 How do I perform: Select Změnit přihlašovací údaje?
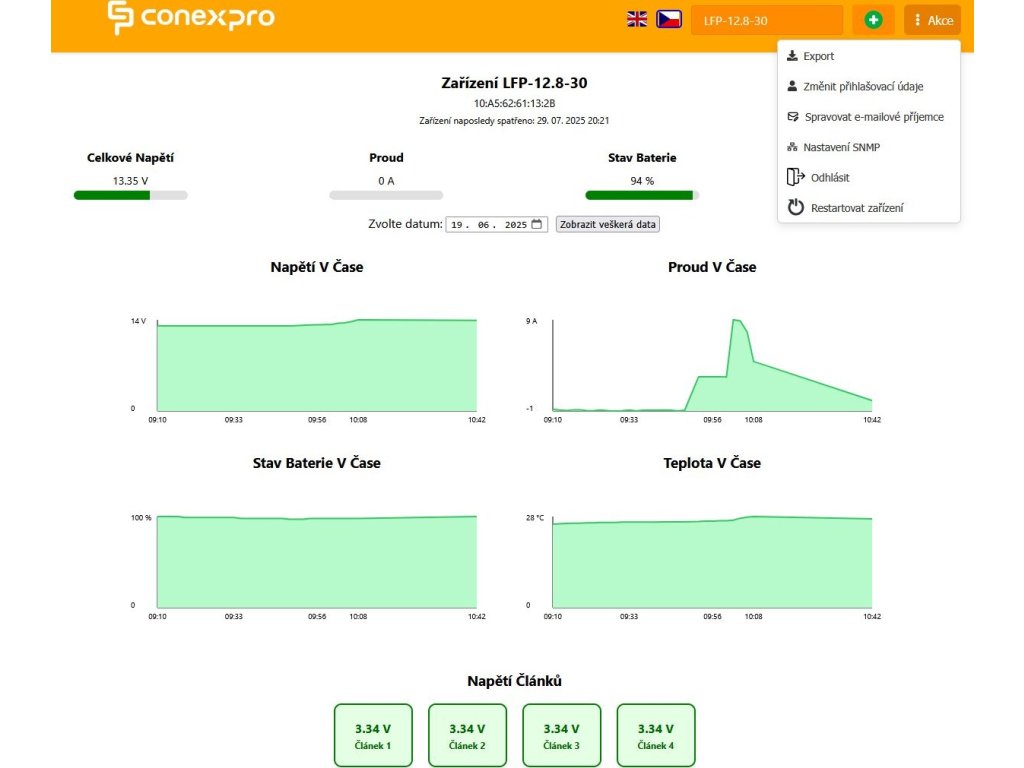click(x=869, y=86)
